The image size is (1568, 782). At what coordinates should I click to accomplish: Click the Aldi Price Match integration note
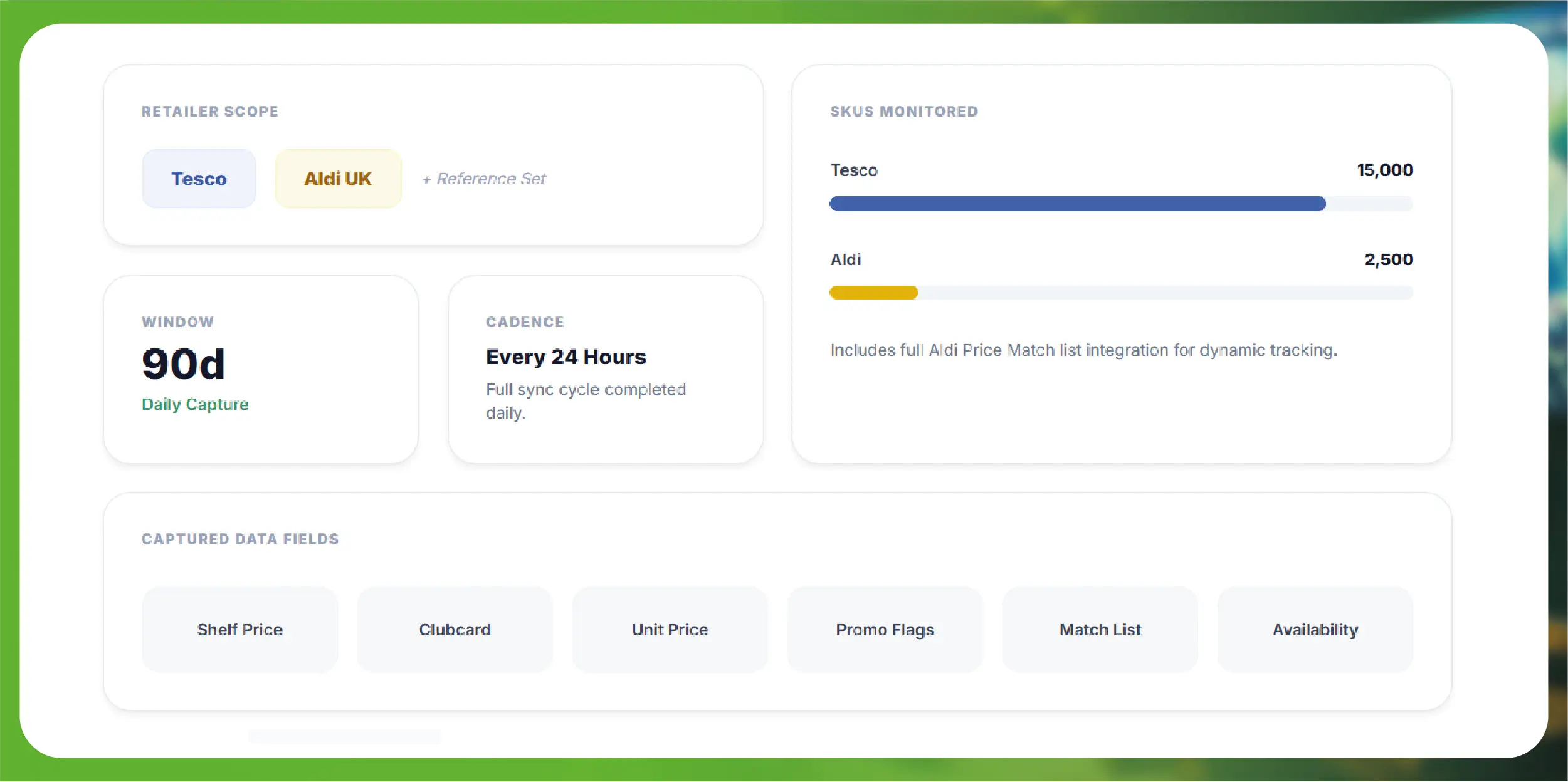pyautogui.click(x=1083, y=350)
